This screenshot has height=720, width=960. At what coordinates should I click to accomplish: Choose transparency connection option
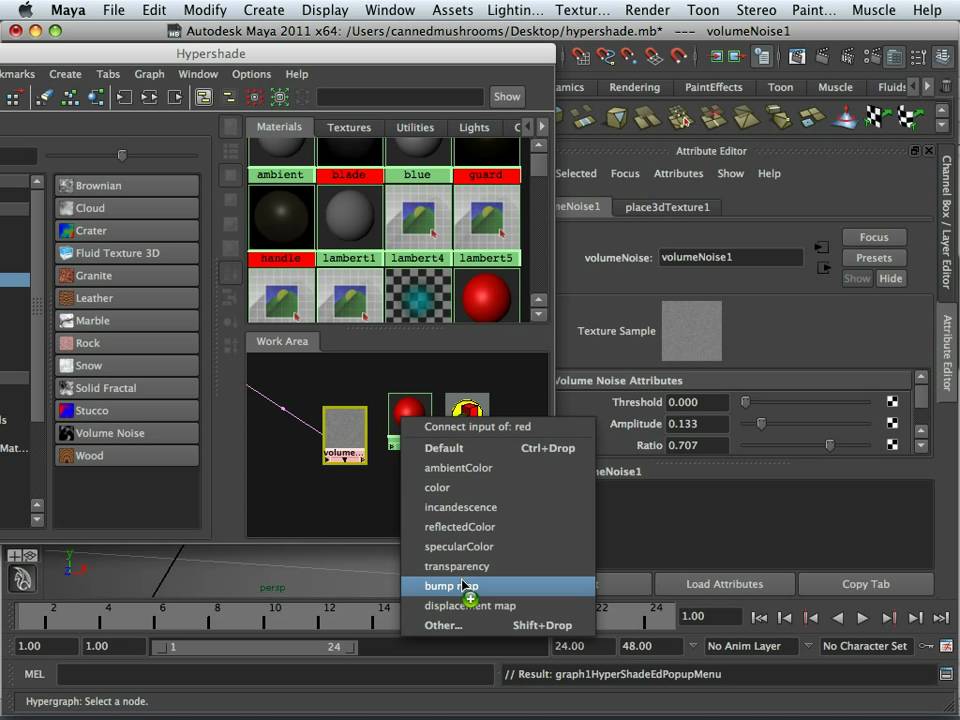tap(498, 566)
